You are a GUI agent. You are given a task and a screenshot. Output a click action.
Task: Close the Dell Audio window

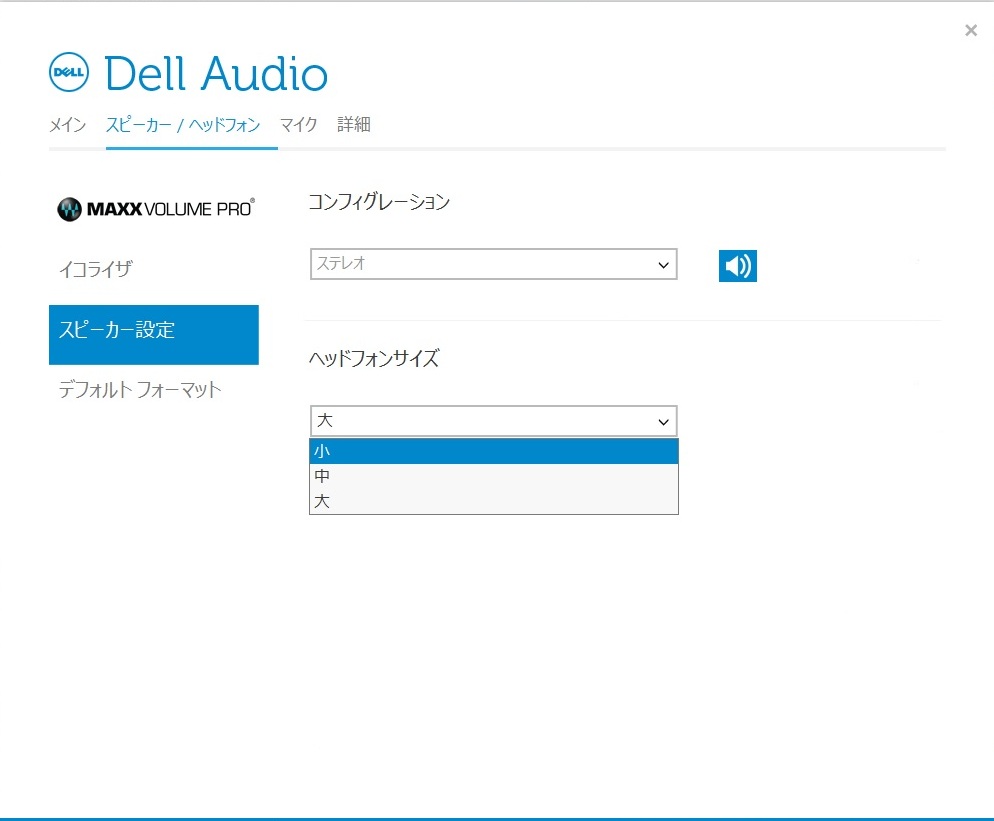(970, 29)
